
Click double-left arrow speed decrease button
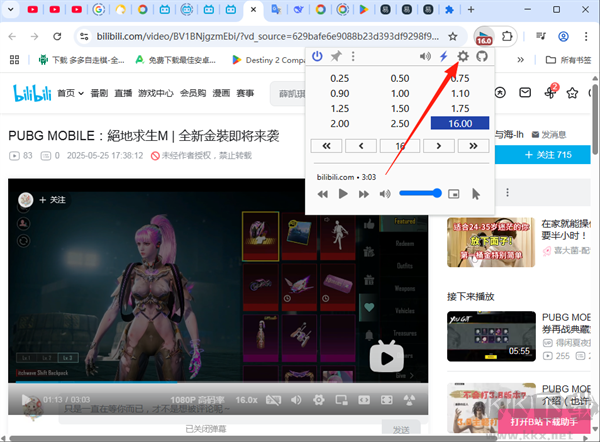326,146
